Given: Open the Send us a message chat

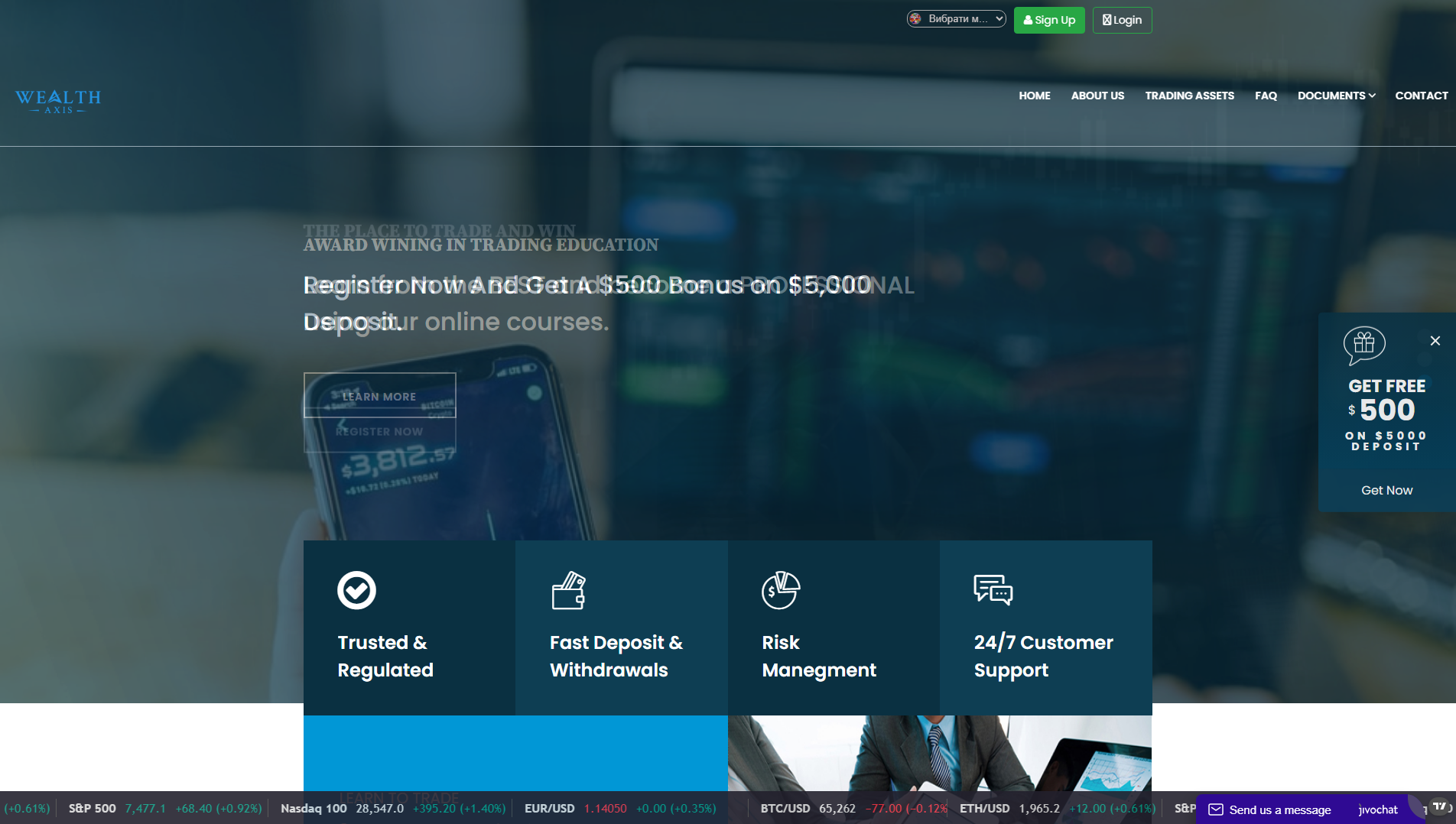Looking at the screenshot, I should (1280, 810).
